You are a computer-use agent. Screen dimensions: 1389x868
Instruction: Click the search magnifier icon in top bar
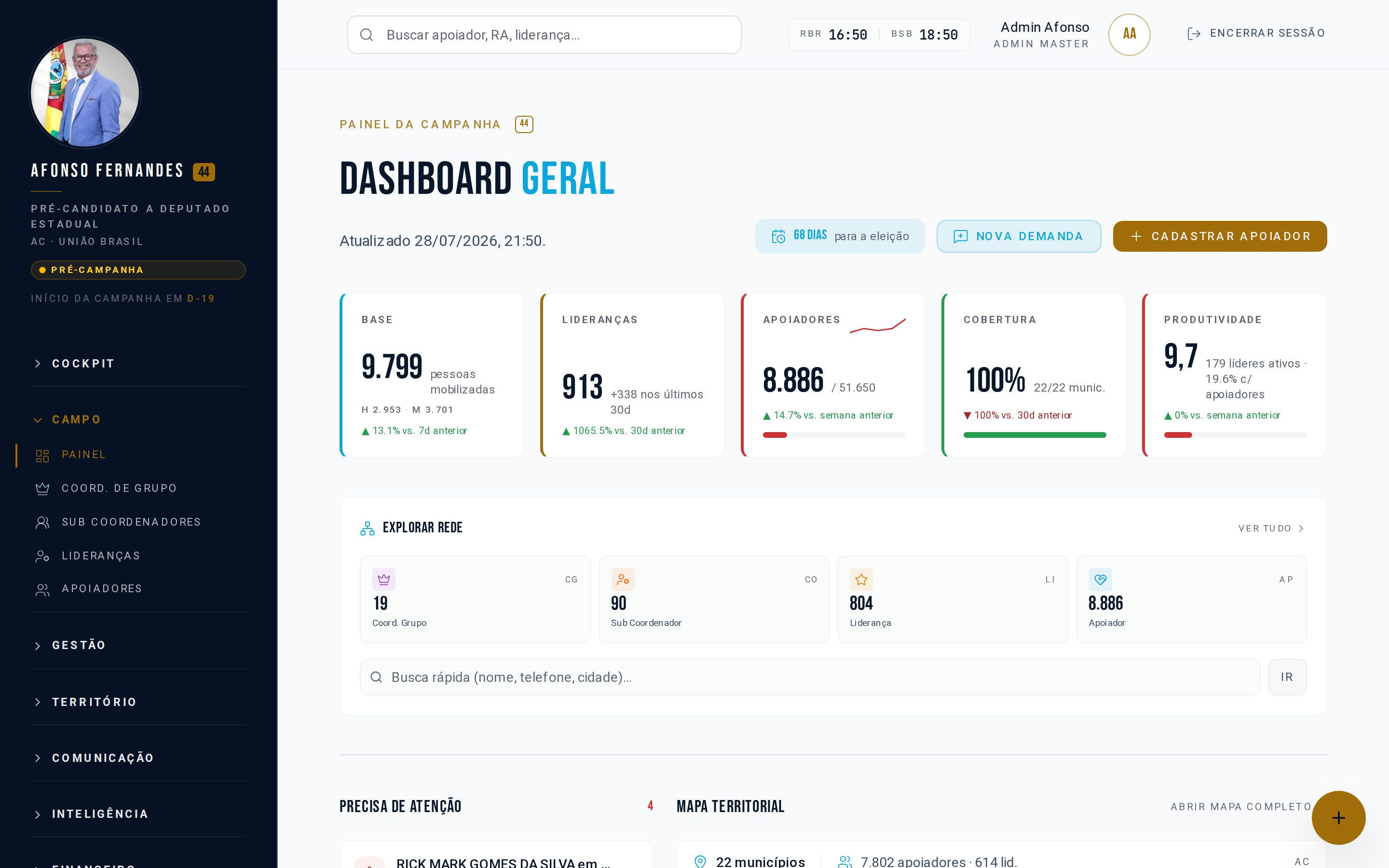coord(366,35)
